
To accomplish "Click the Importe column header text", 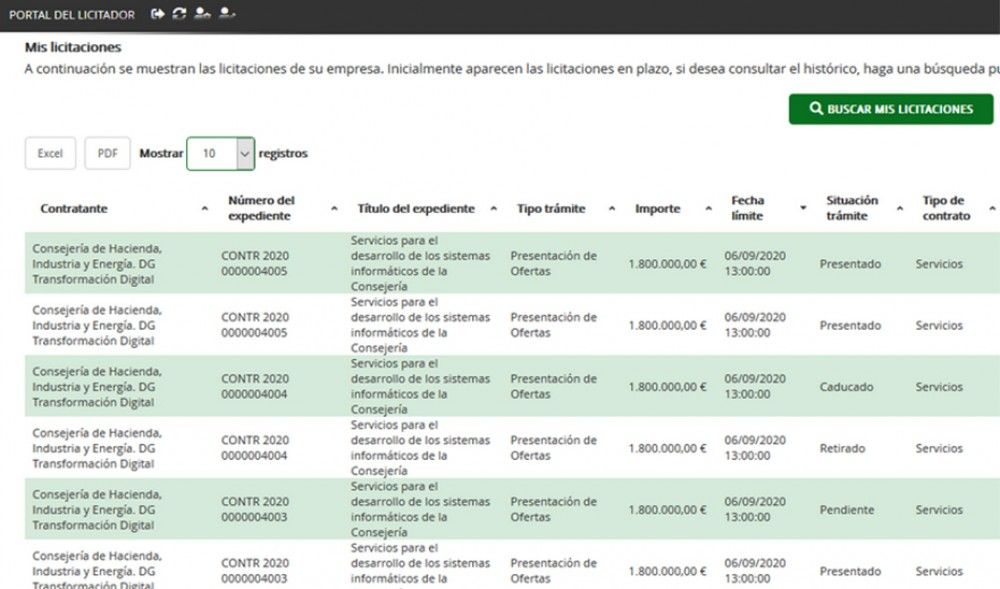I will tap(658, 208).
